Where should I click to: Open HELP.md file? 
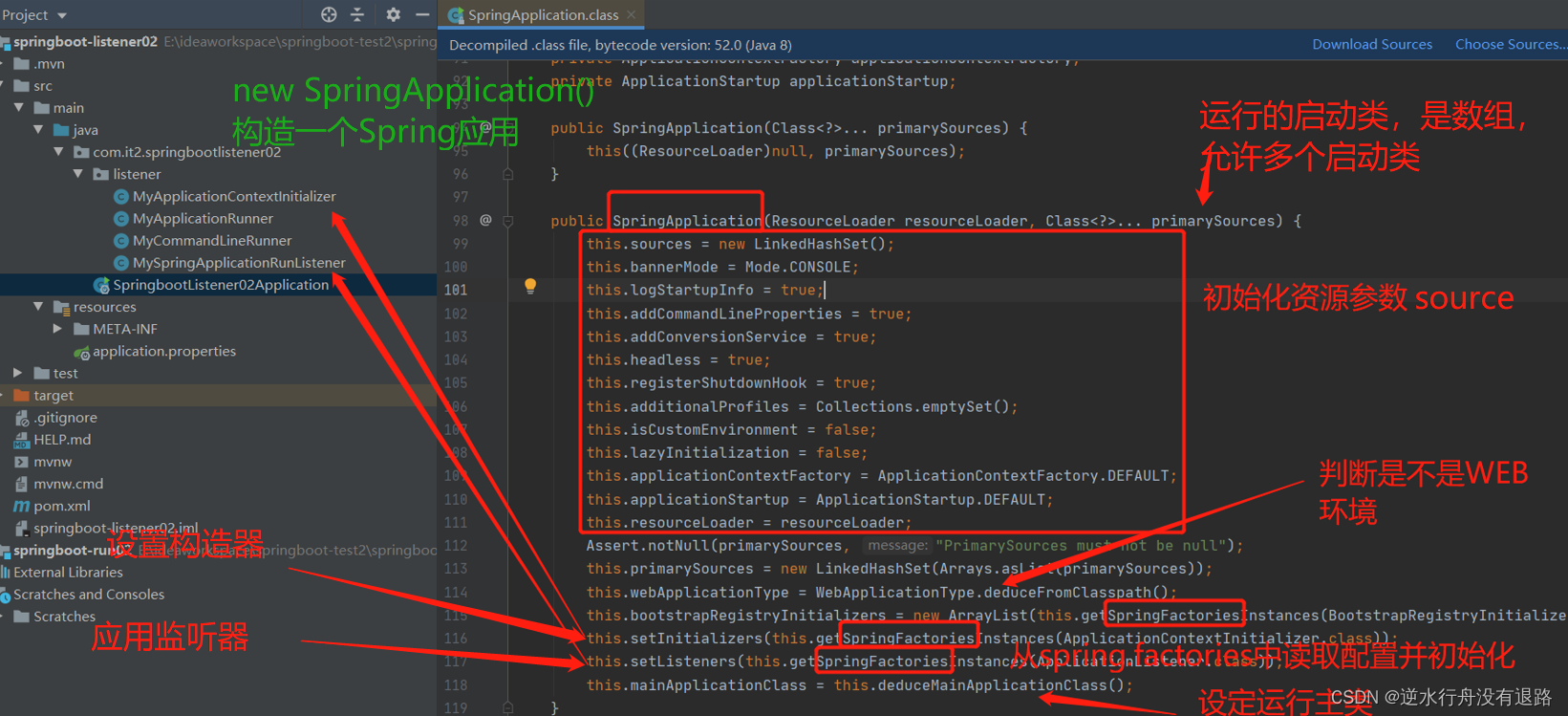[x=62, y=440]
